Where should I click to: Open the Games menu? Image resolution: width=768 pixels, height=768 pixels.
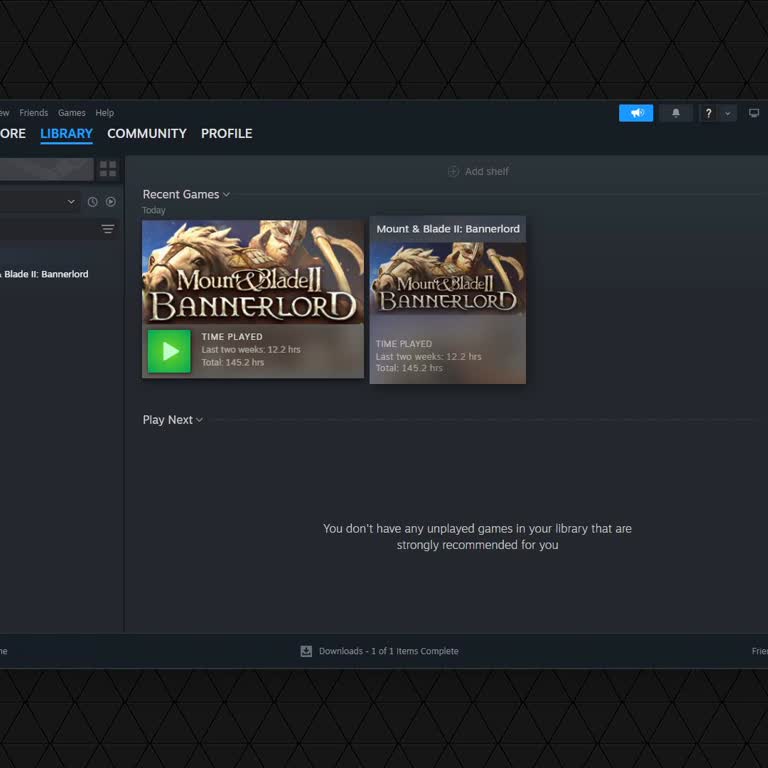[72, 113]
